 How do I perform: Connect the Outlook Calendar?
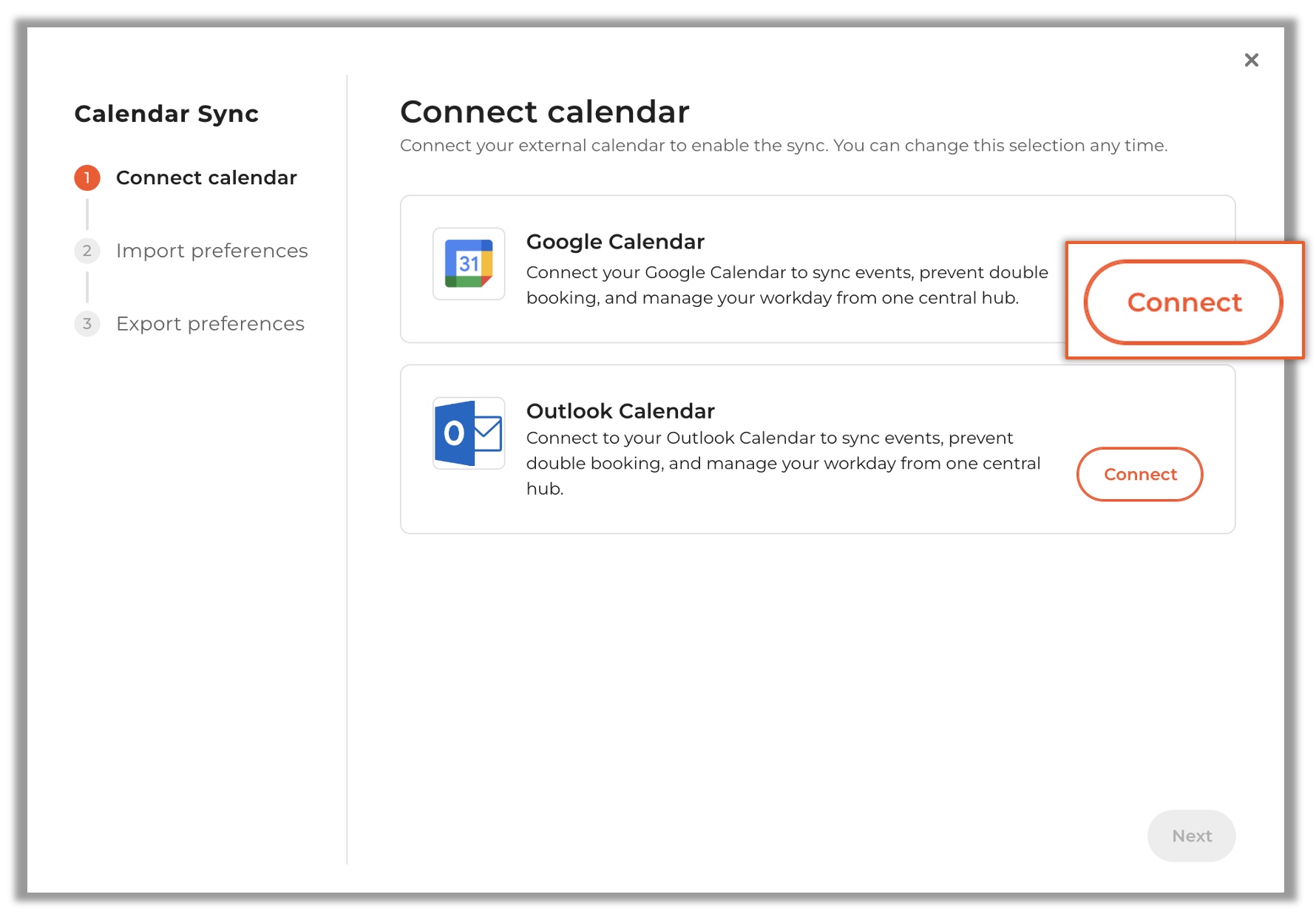point(1139,474)
